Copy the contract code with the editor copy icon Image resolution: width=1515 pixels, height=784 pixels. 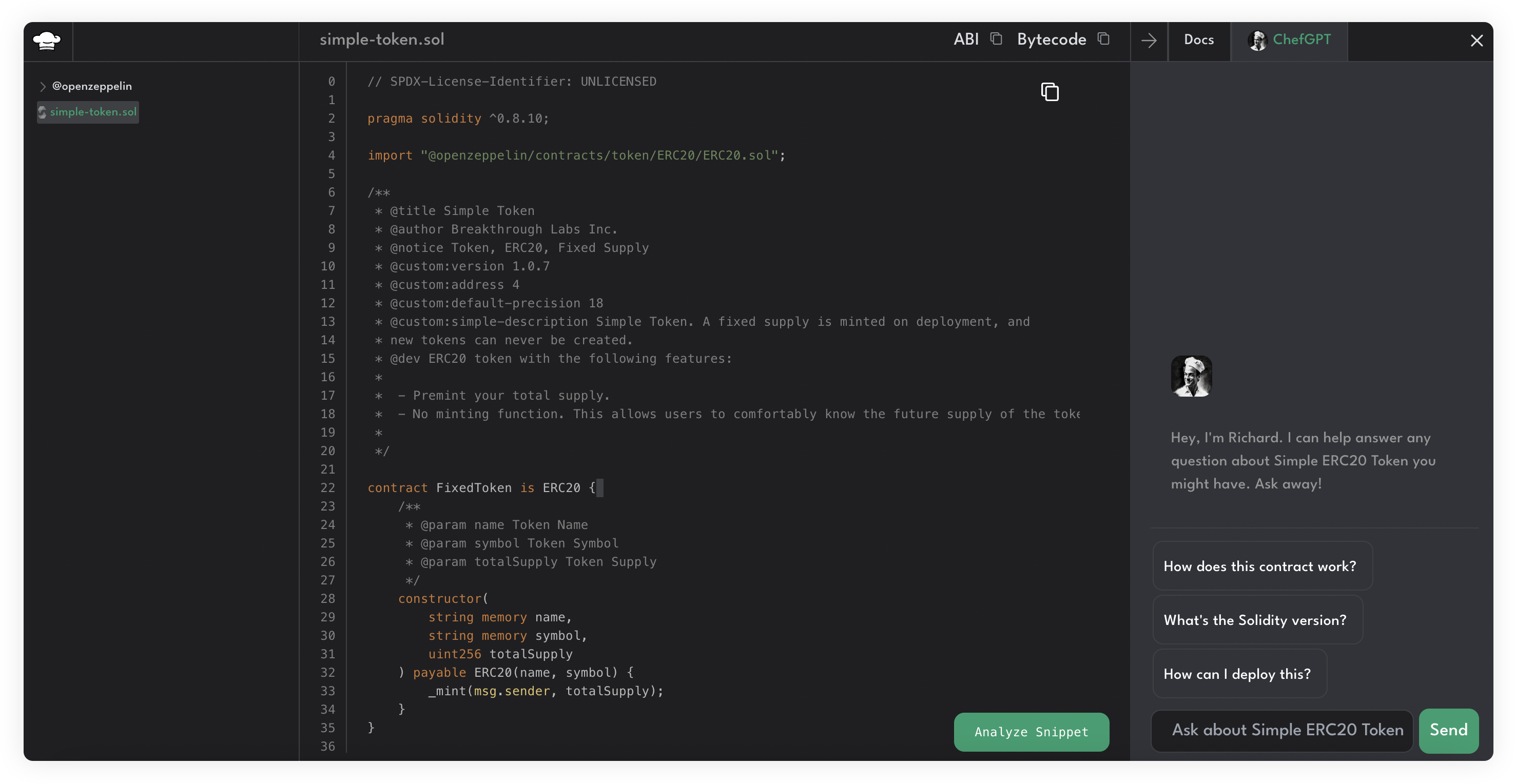tap(1050, 91)
